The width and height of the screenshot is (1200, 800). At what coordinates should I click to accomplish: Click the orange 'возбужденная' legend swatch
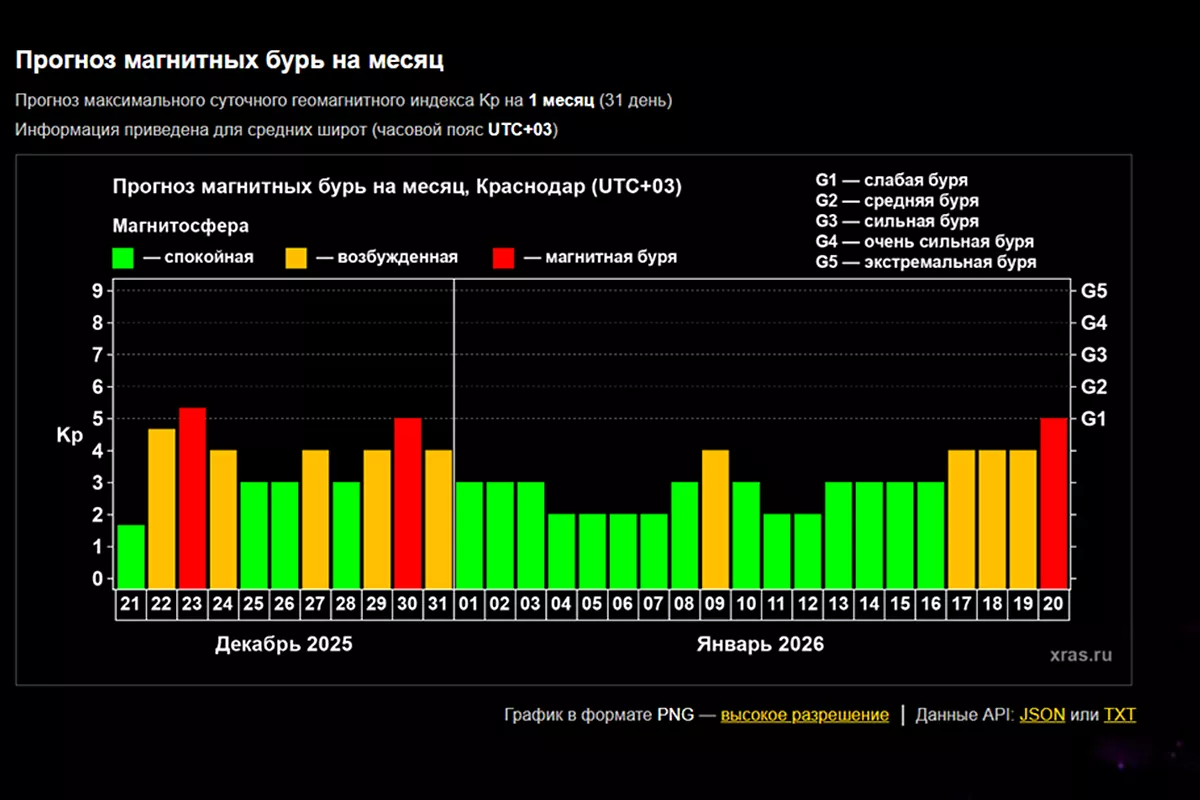pyautogui.click(x=296, y=258)
